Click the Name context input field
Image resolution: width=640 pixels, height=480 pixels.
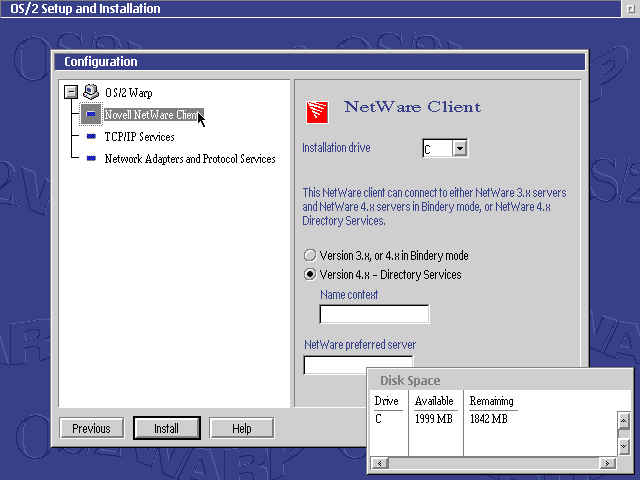coord(374,314)
